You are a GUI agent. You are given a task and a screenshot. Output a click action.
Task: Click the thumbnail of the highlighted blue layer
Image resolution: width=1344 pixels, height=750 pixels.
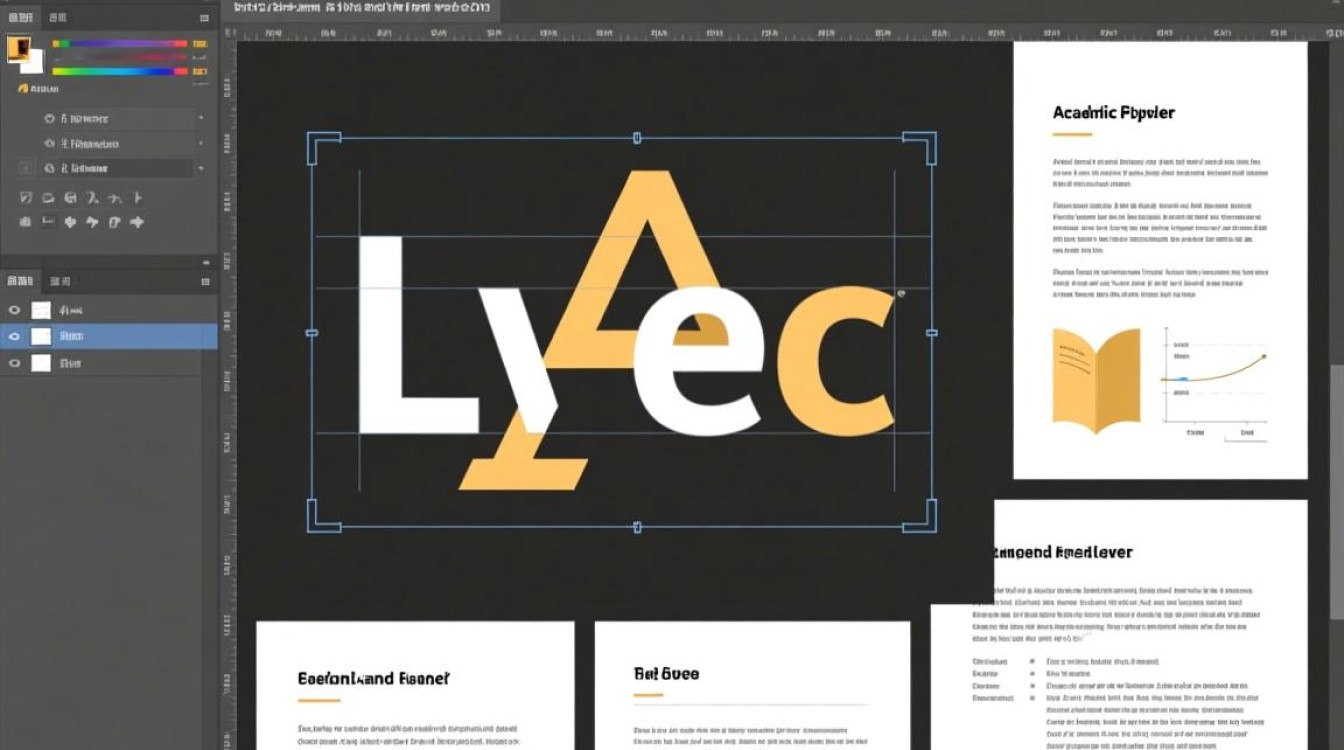[41, 336]
